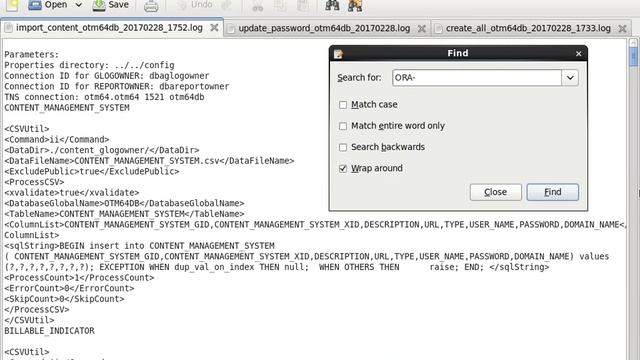The image size is (640, 360).
Task: Click the Paste clipboard icon
Action: [303, 5]
